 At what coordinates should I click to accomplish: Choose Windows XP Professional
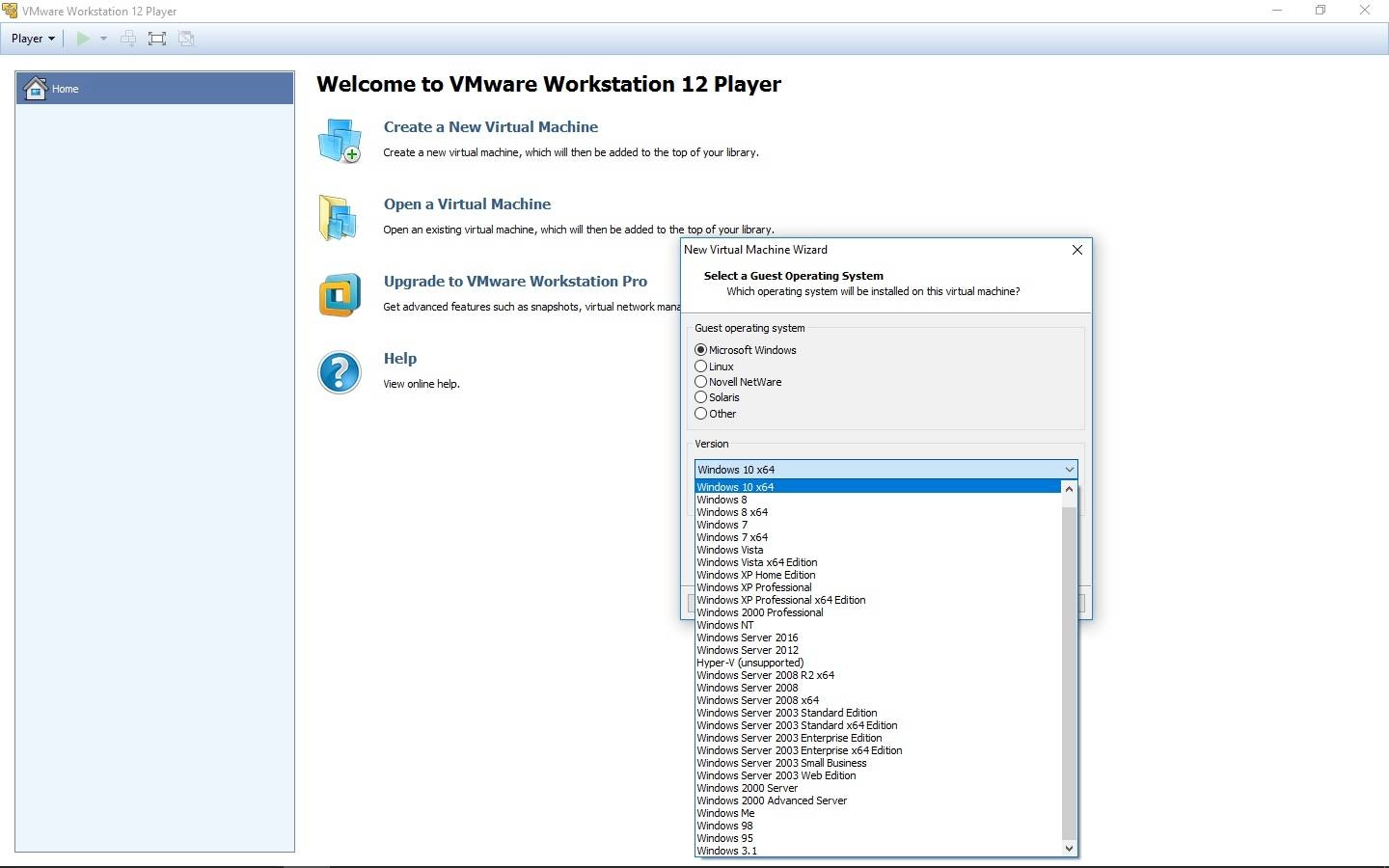(x=878, y=587)
